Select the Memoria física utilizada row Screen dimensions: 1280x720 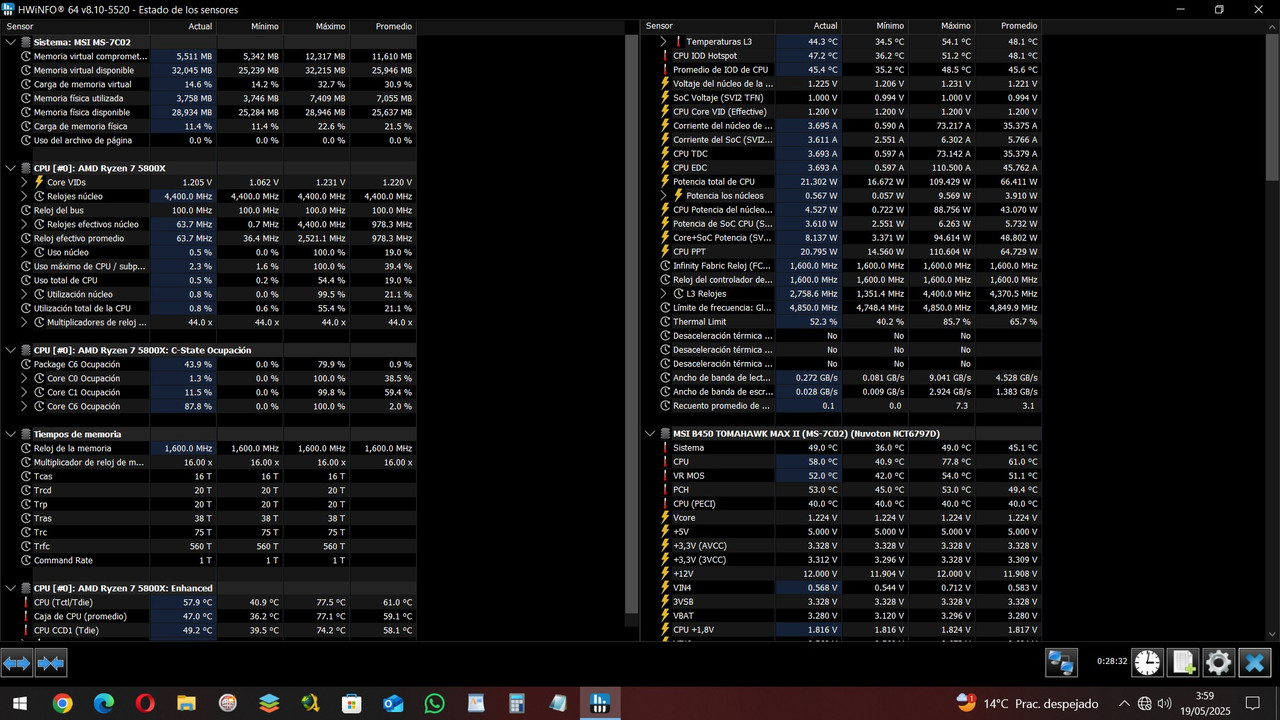208,98
